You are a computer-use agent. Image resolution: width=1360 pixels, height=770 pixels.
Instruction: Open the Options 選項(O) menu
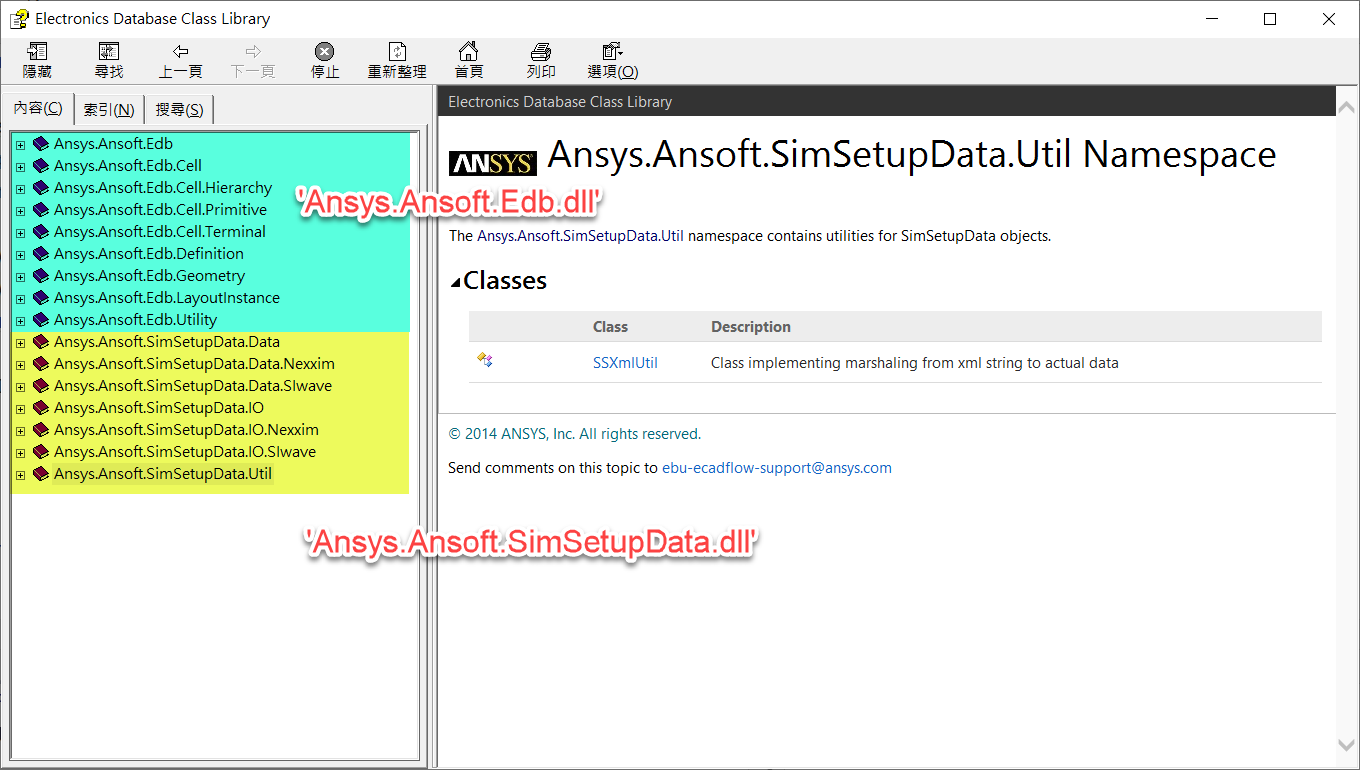coord(613,60)
